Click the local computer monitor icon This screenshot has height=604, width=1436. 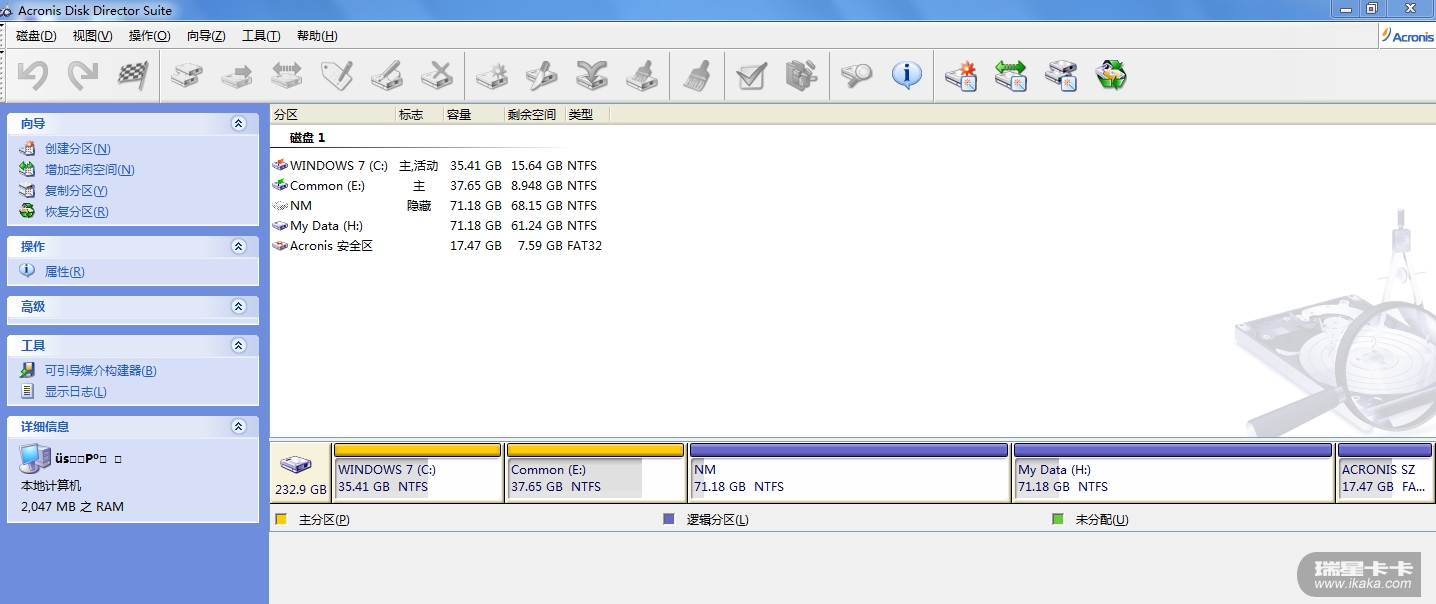coord(35,459)
